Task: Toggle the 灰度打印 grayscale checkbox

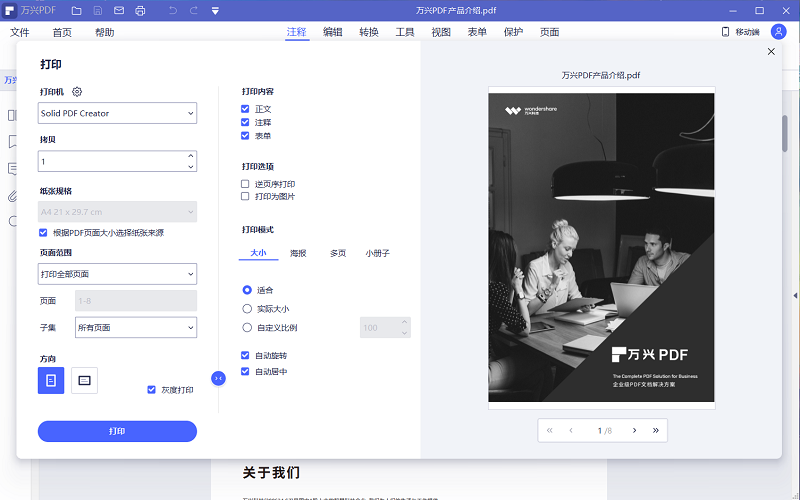Action: tap(152, 390)
